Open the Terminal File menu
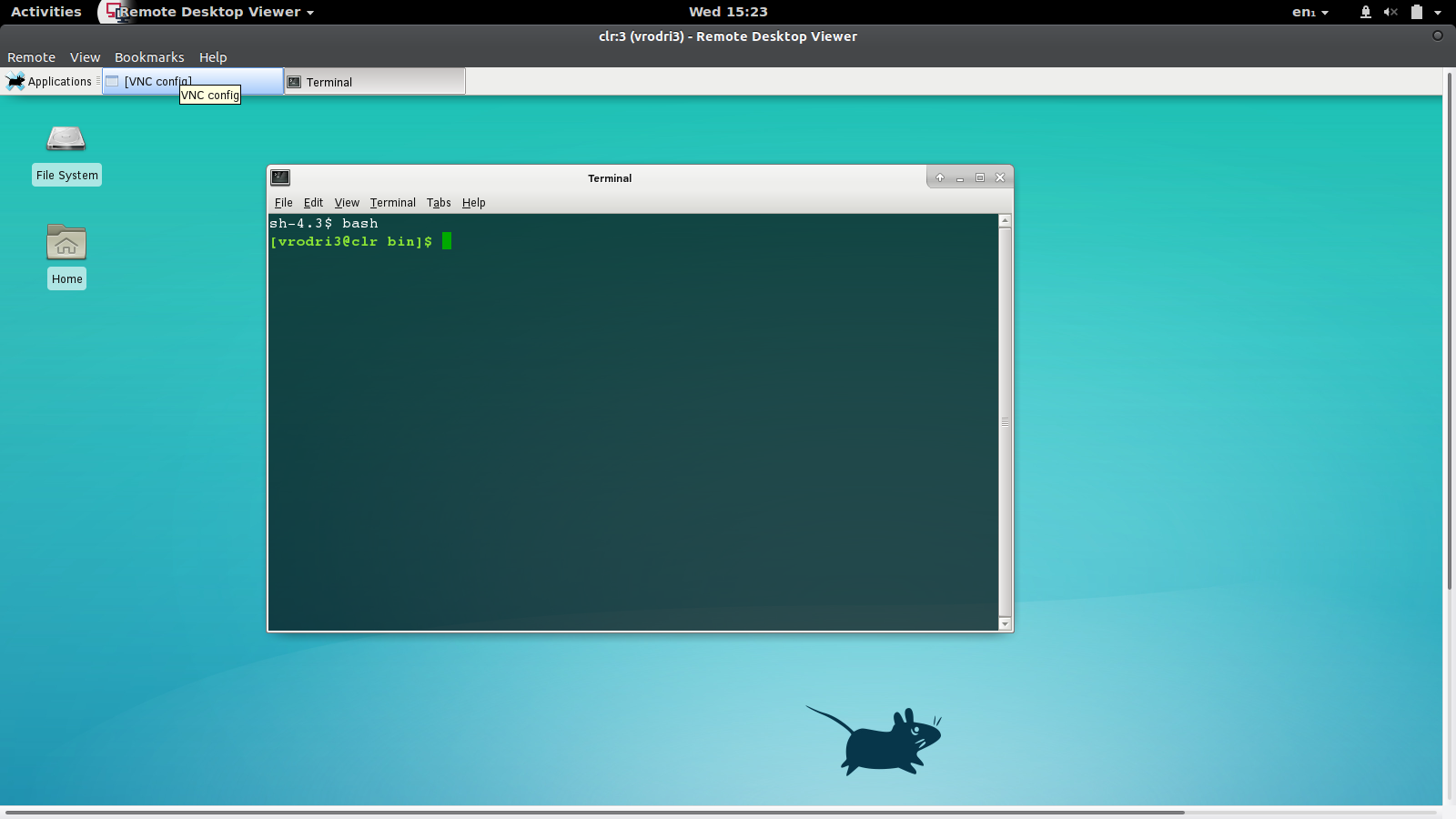The width and height of the screenshot is (1456, 819). coord(283,203)
